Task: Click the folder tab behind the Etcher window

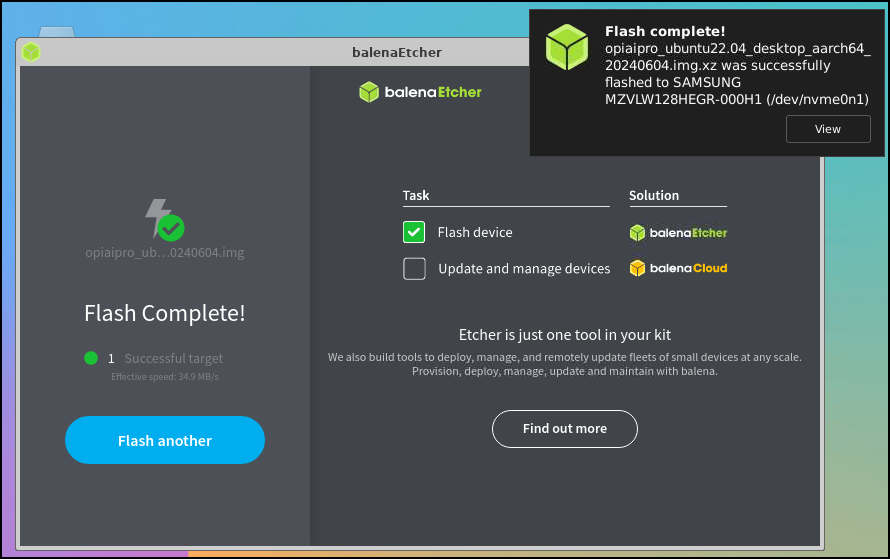Action: pyautogui.click(x=57, y=32)
